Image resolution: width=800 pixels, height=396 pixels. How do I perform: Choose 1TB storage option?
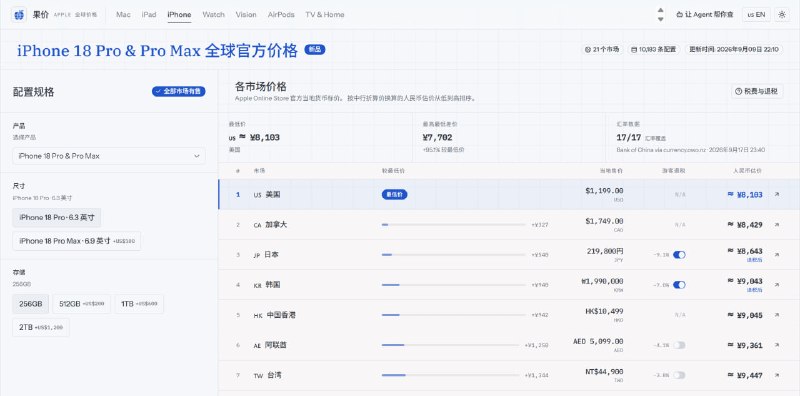click(139, 304)
